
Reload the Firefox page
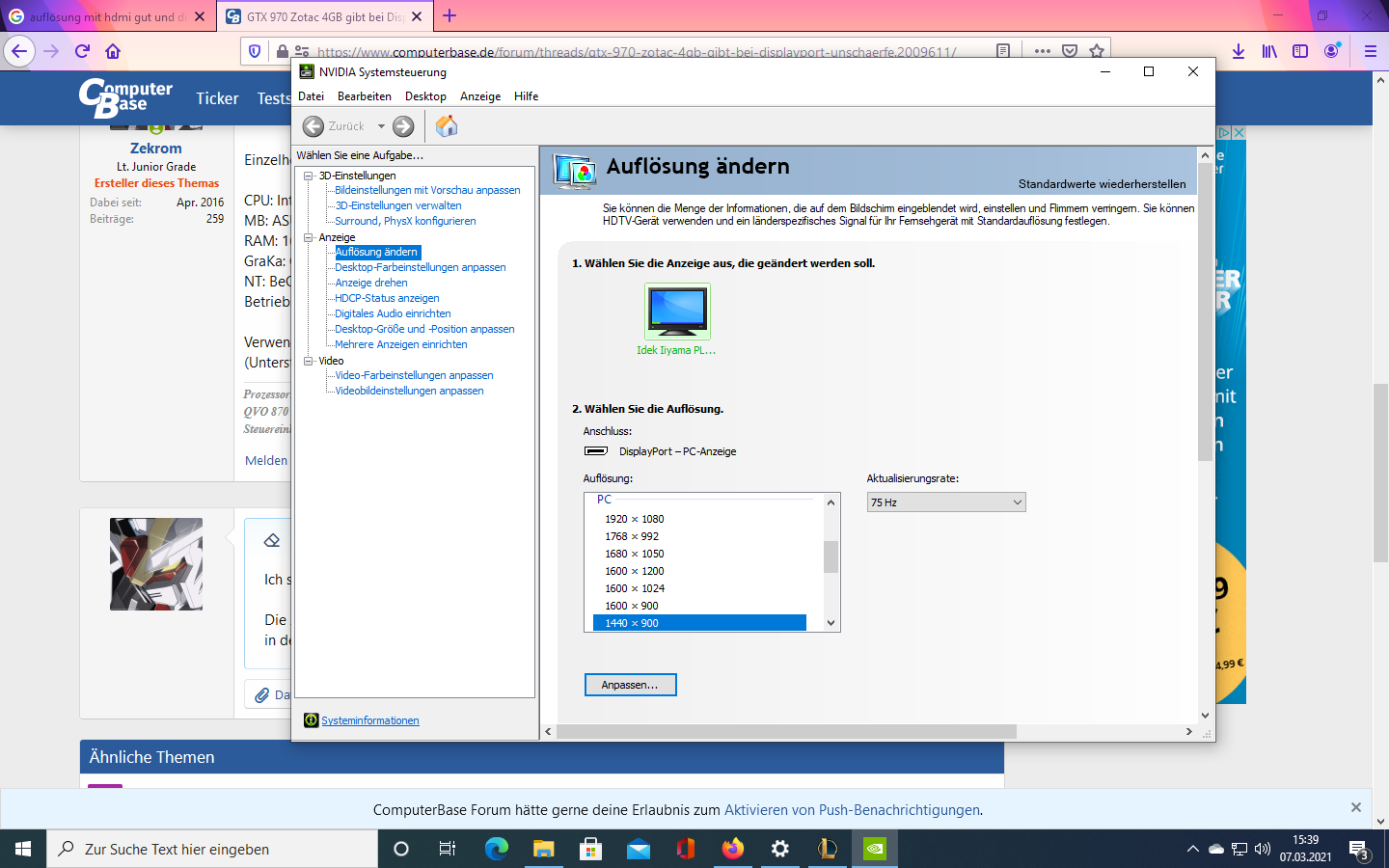(82, 51)
